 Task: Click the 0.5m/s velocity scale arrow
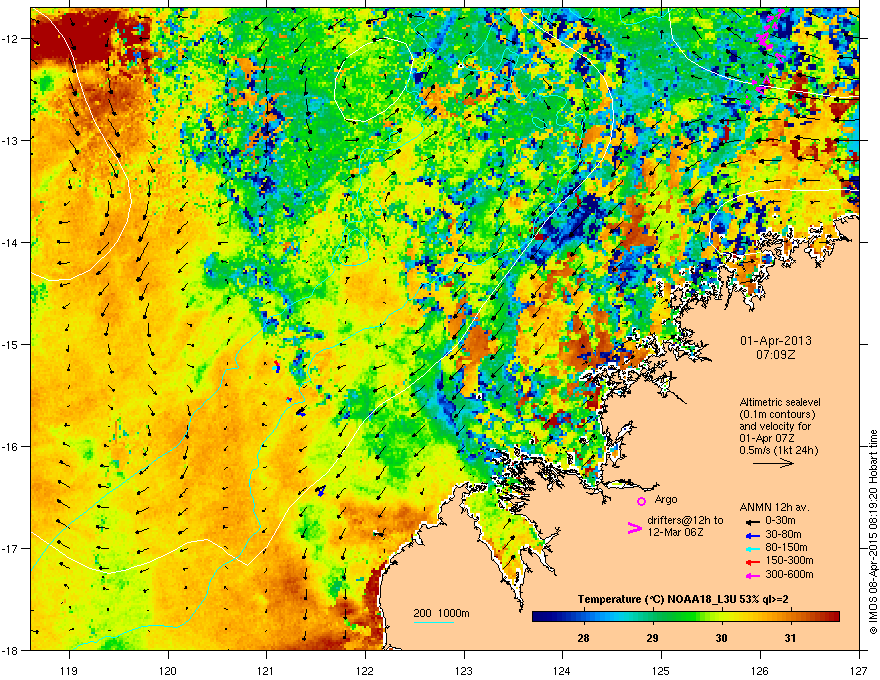pyautogui.click(x=773, y=463)
